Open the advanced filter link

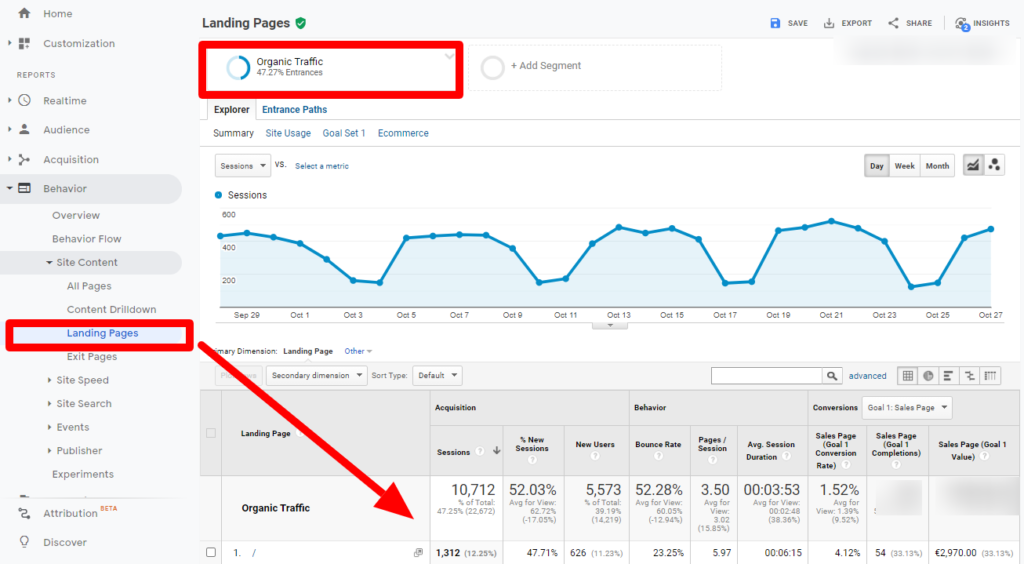(x=867, y=376)
